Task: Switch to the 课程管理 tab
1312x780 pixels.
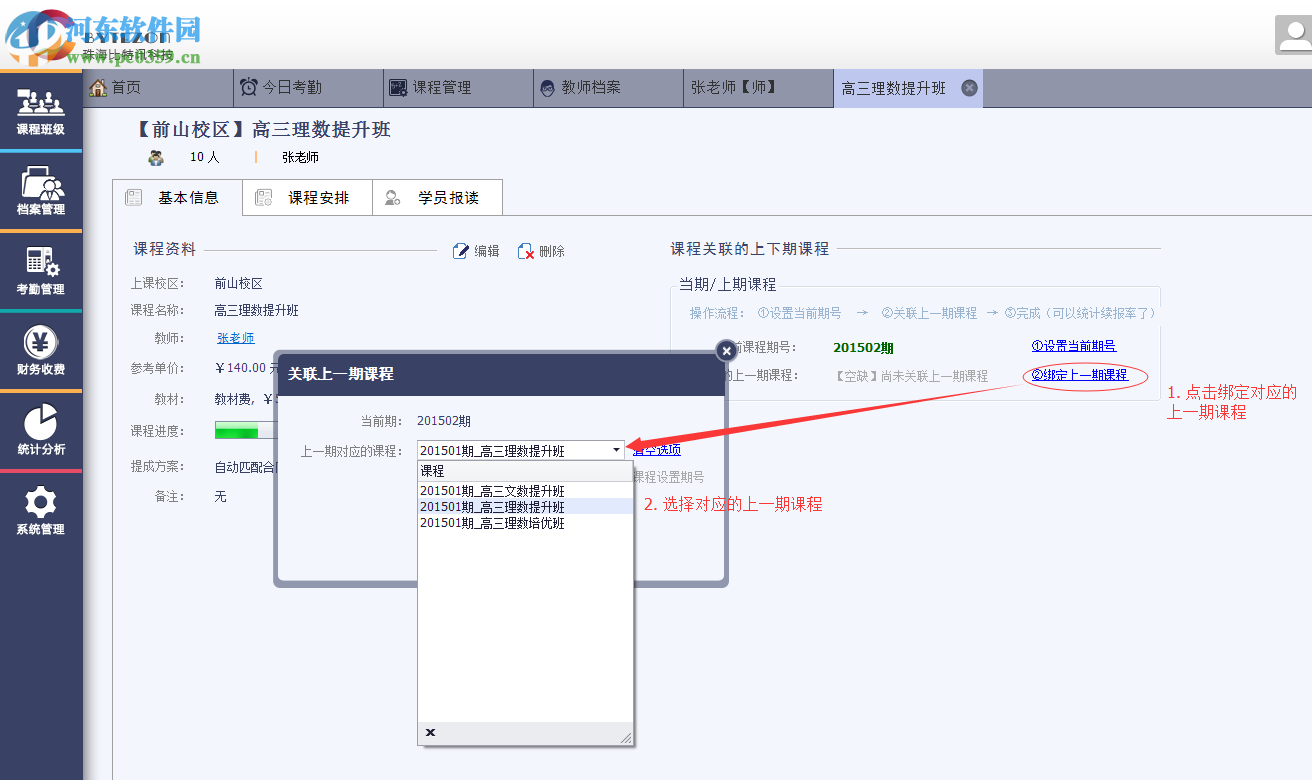Action: pos(458,88)
